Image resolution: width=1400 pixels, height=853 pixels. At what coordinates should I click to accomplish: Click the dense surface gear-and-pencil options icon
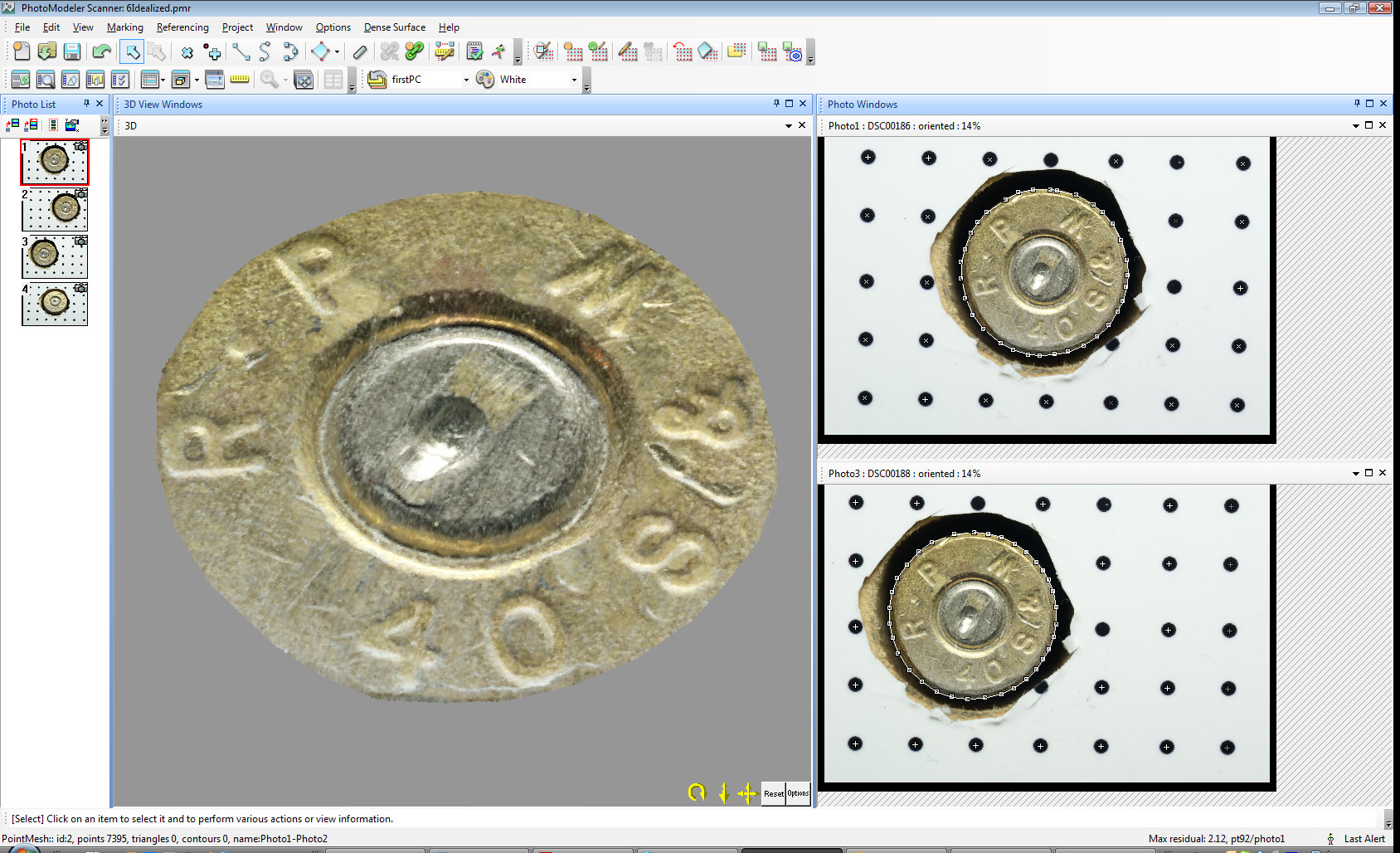598,52
